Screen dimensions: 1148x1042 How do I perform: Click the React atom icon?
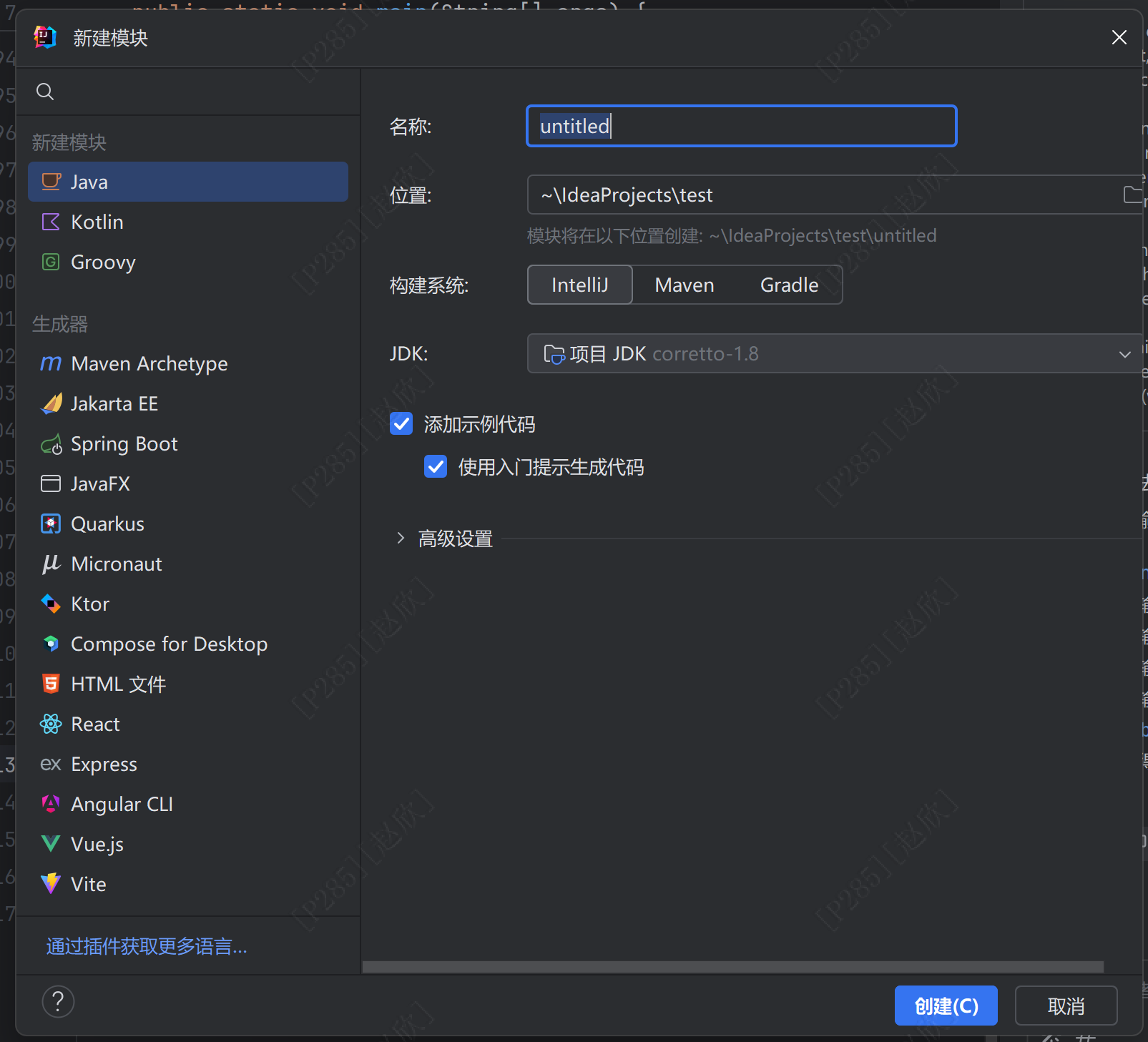(51, 724)
